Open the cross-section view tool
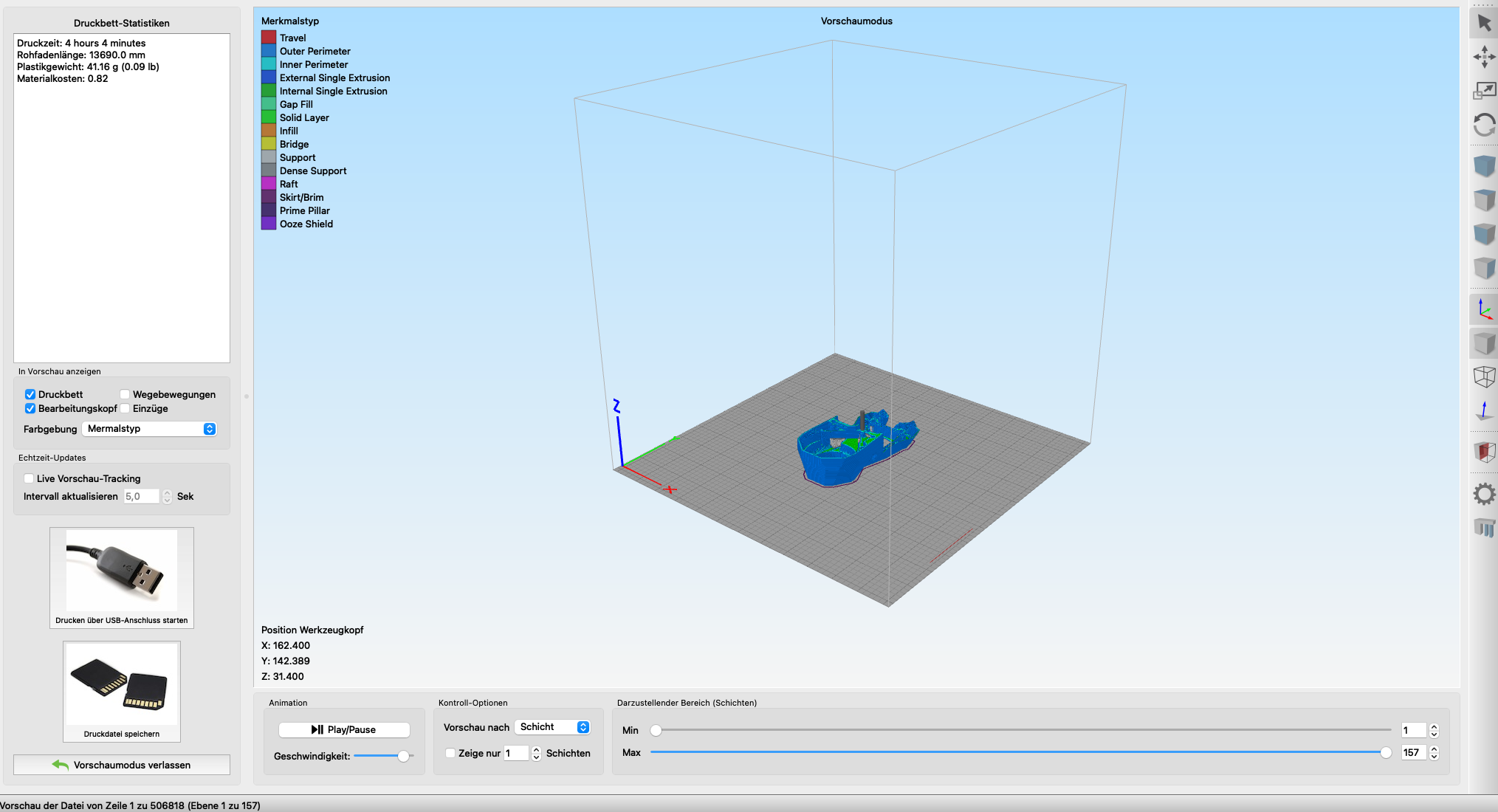Screen dimensions: 1498x812 1484,452
